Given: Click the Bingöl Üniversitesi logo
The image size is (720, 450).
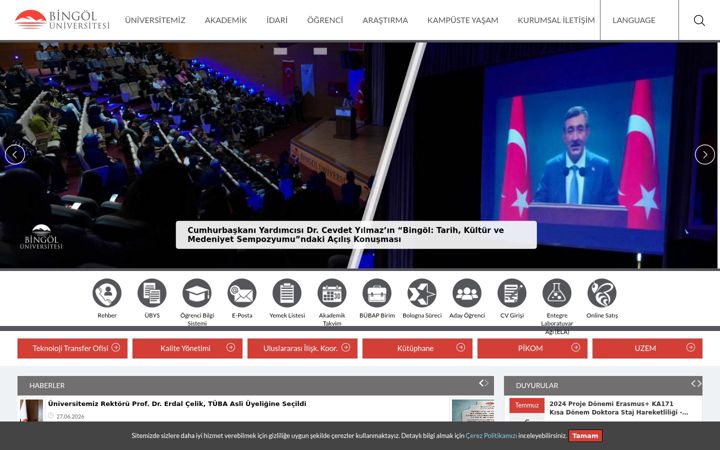Looking at the screenshot, I should 62,20.
